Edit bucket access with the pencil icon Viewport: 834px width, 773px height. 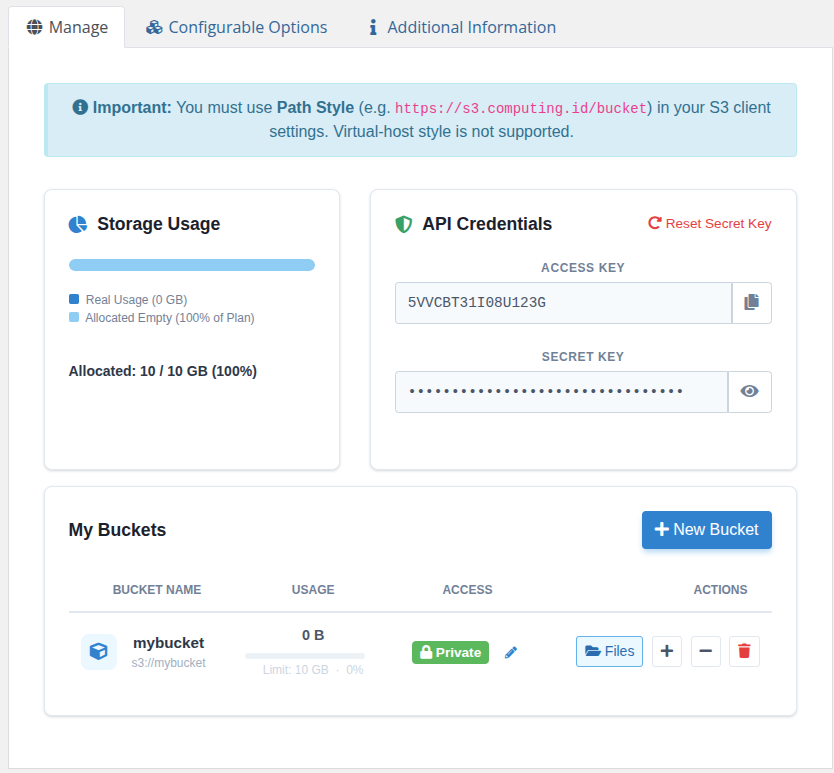(x=511, y=652)
